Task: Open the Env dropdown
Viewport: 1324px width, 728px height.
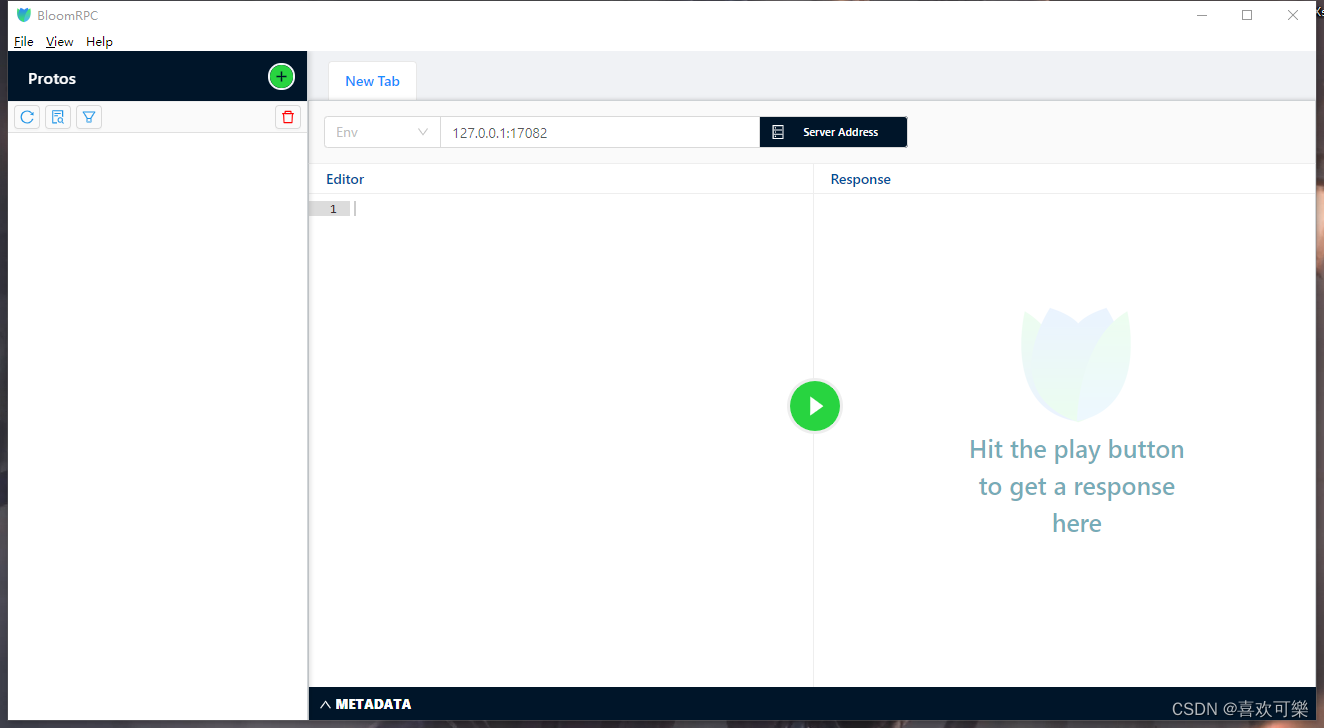Action: 382,132
